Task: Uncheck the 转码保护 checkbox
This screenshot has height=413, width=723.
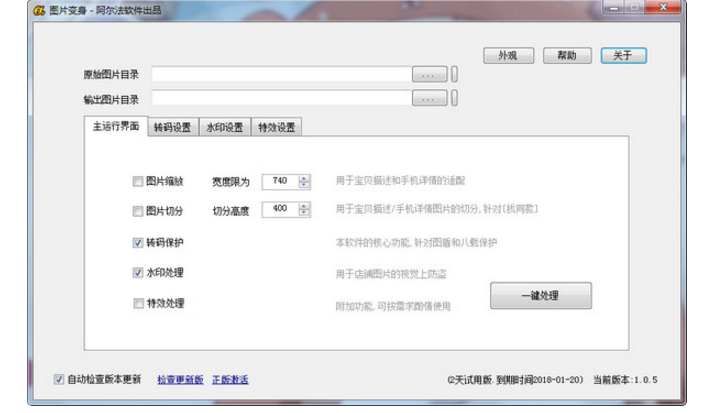Action: tap(137, 242)
